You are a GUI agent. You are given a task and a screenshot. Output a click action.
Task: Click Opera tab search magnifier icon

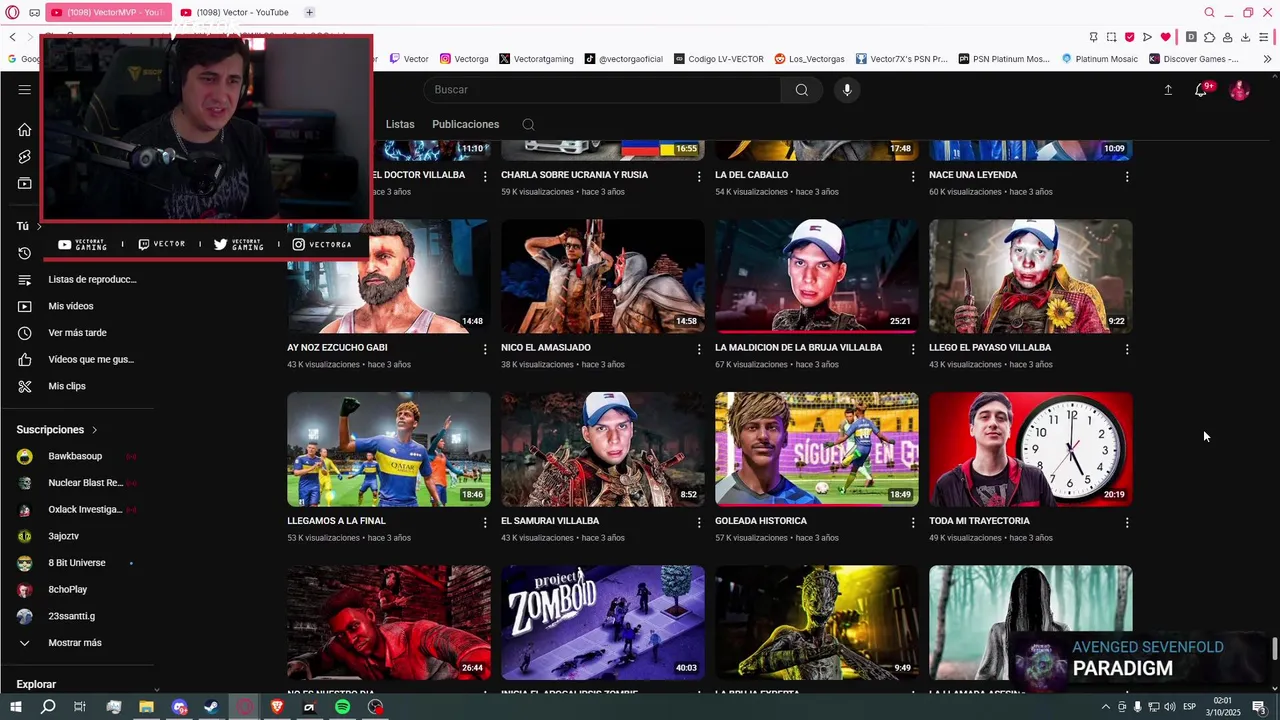click(1209, 12)
